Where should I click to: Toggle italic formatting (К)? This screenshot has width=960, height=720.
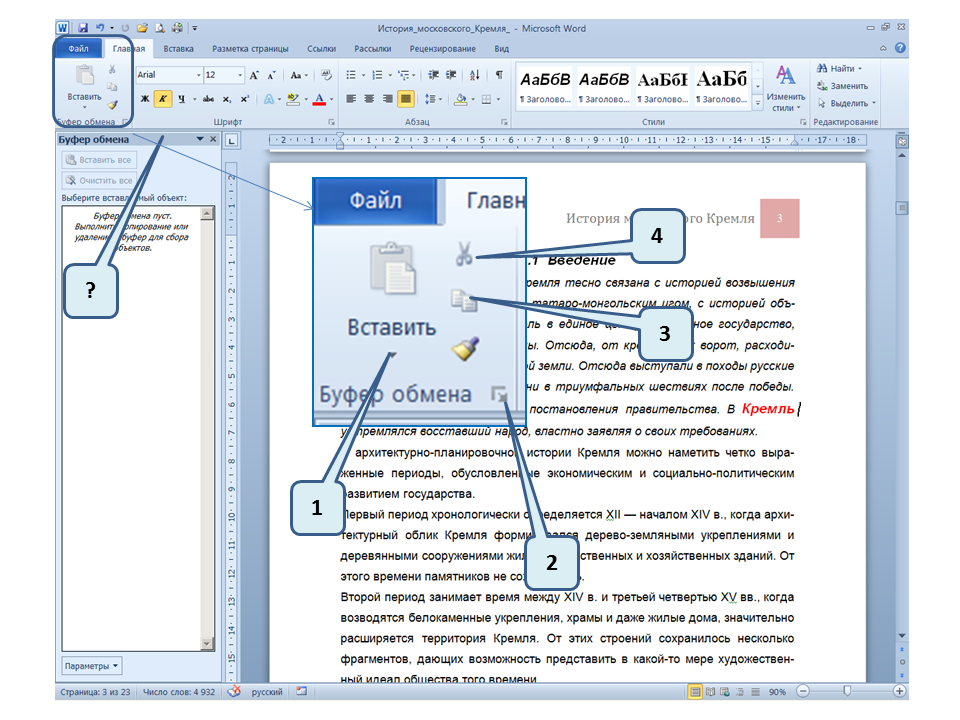click(162, 99)
